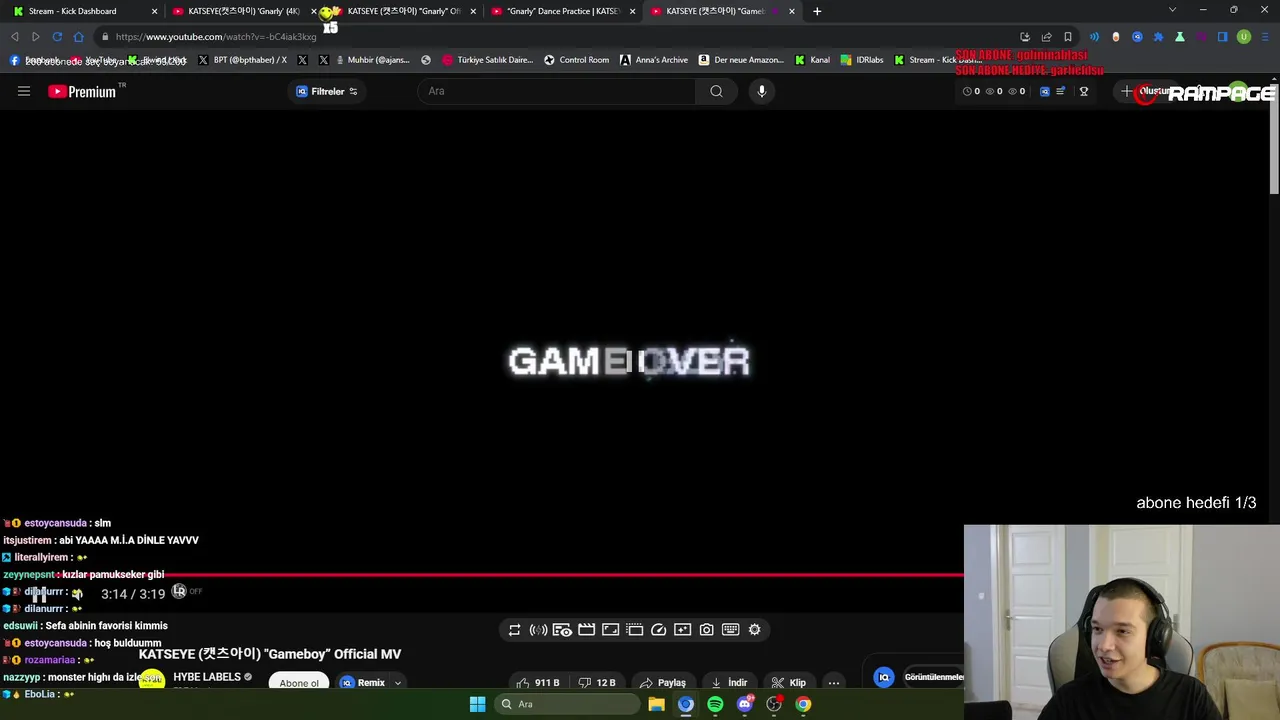
Task: Click the clapperboard icon in player toolbar
Action: pyautogui.click(x=586, y=630)
